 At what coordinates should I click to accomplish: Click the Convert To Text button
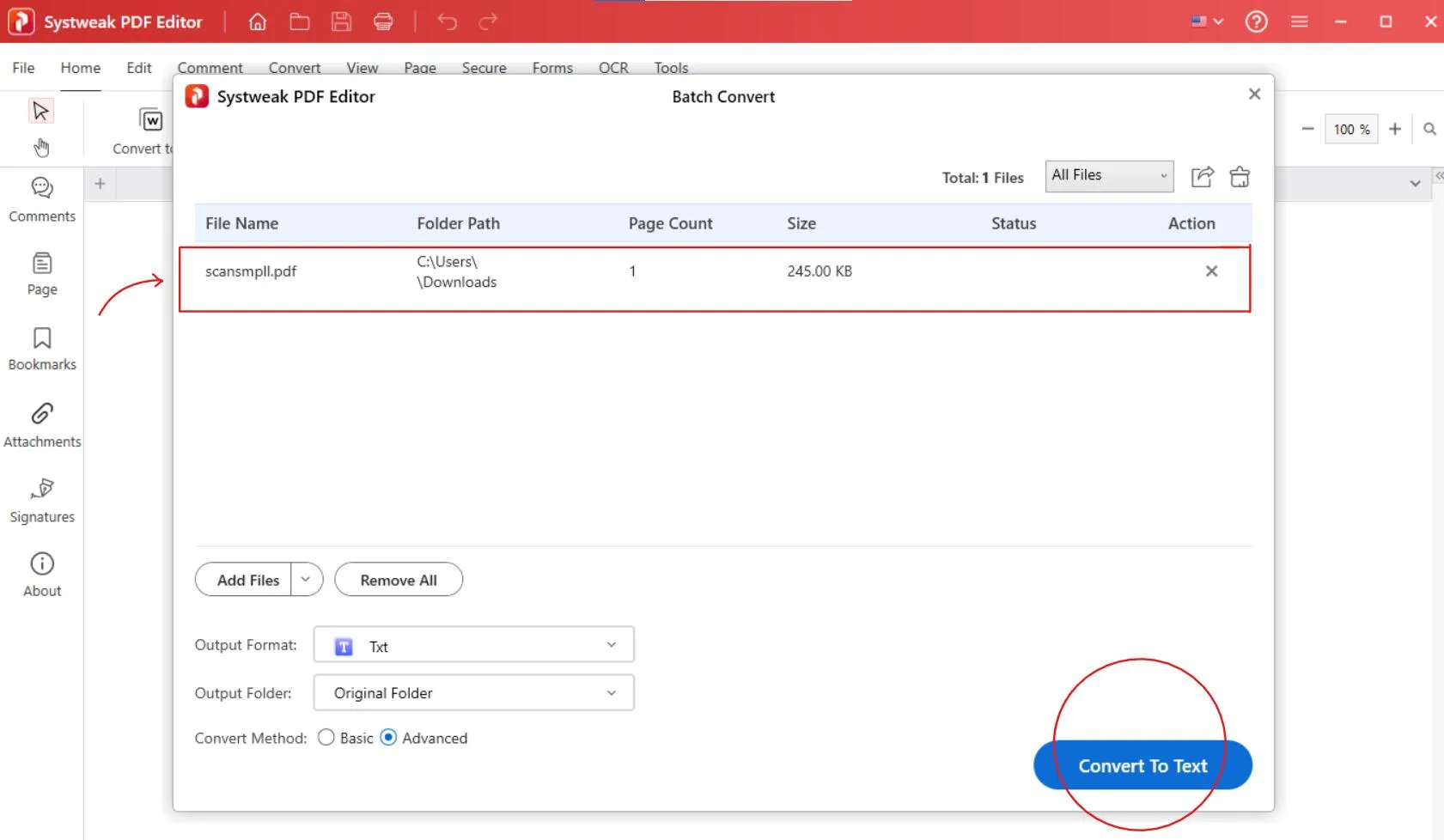1142,765
